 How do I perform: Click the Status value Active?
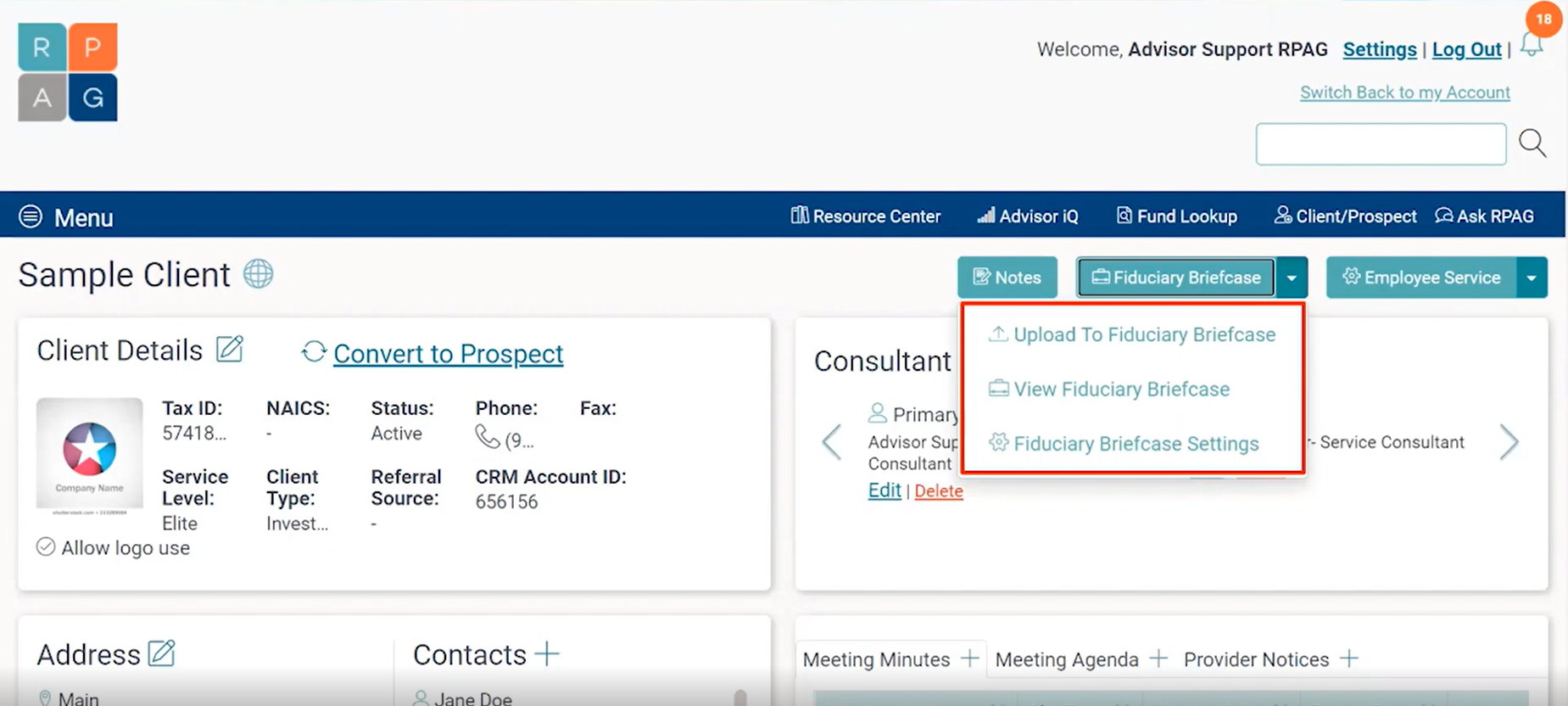pyautogui.click(x=396, y=434)
